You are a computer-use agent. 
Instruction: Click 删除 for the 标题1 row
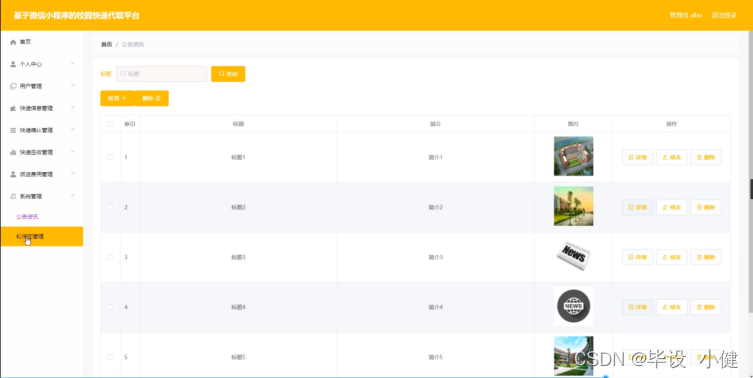click(705, 157)
